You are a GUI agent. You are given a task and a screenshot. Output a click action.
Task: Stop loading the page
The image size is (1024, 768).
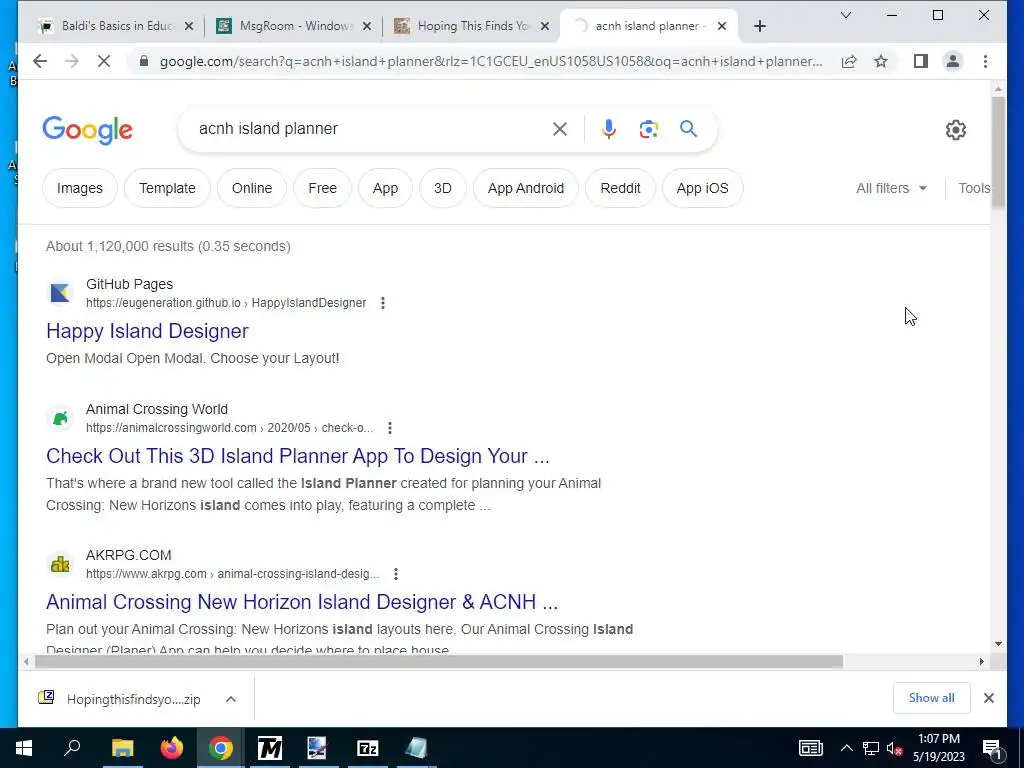(104, 61)
